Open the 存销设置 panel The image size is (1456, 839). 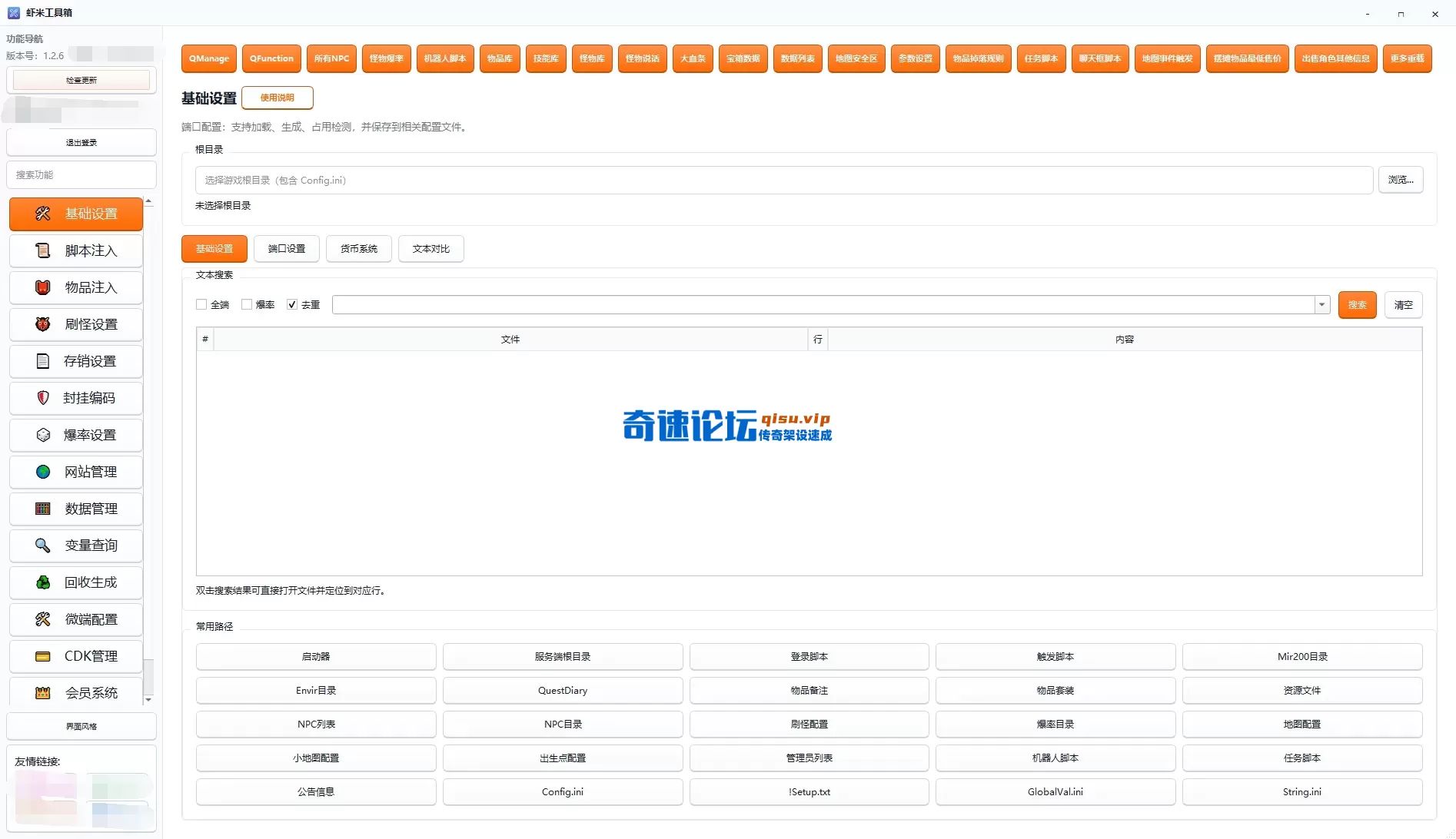coord(75,360)
